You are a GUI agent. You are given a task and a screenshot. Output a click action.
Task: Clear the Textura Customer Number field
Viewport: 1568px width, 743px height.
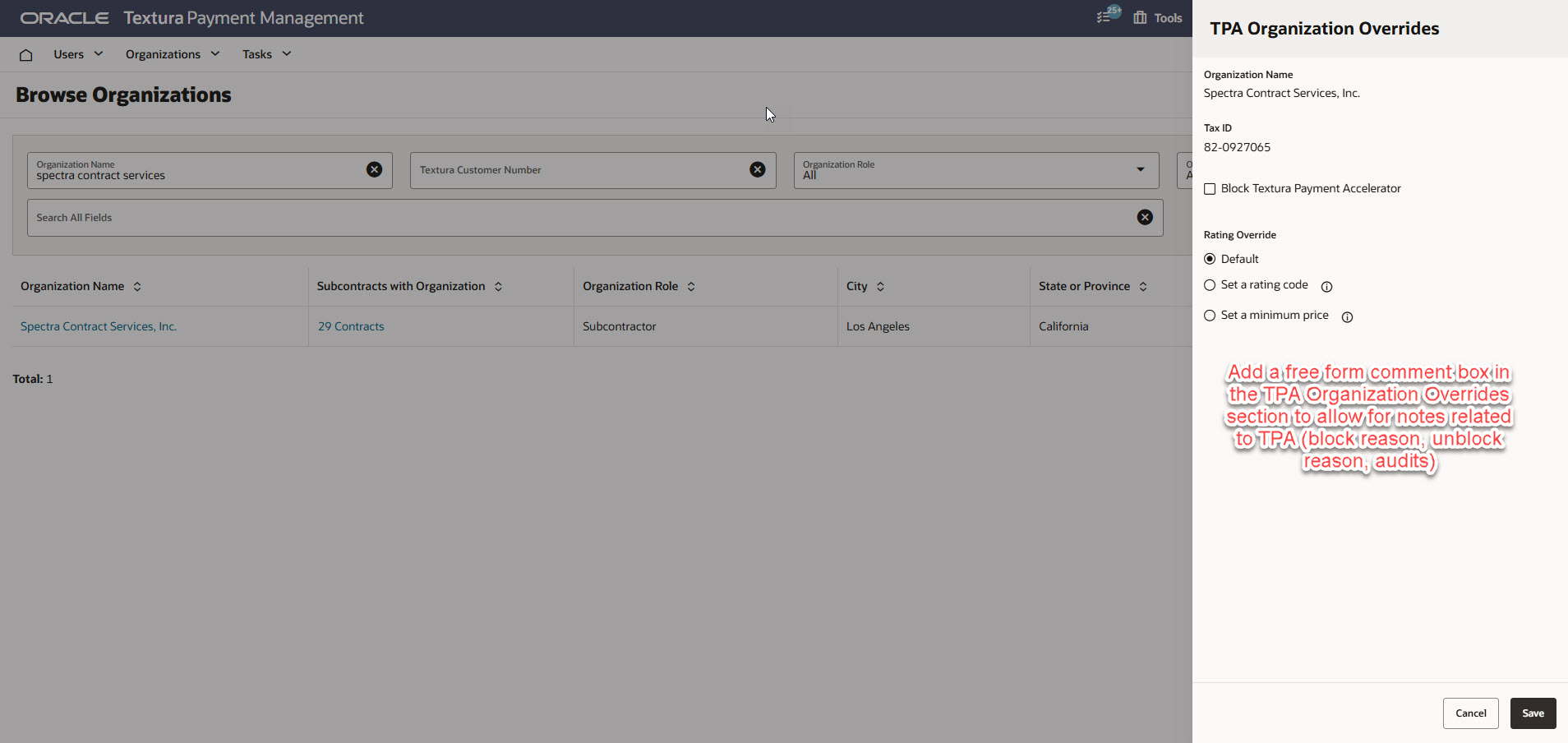click(x=758, y=169)
